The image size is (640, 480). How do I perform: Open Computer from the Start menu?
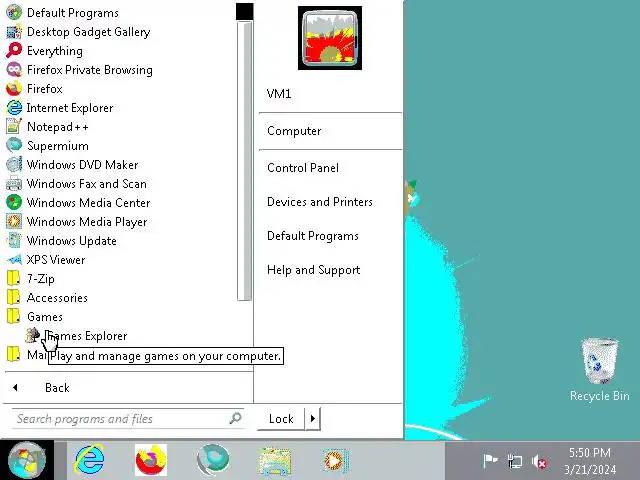(294, 131)
